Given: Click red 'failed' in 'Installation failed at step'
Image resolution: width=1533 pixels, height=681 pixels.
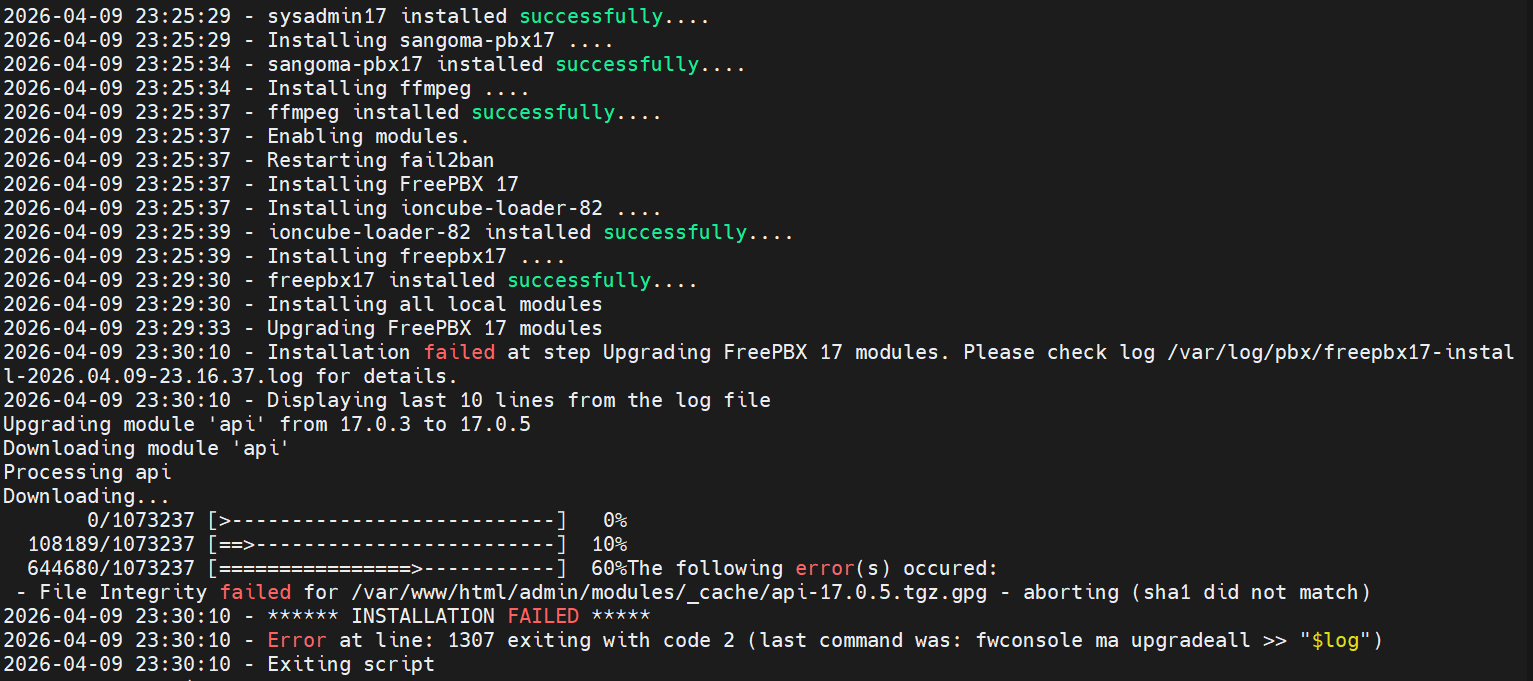Looking at the screenshot, I should click(458, 352).
